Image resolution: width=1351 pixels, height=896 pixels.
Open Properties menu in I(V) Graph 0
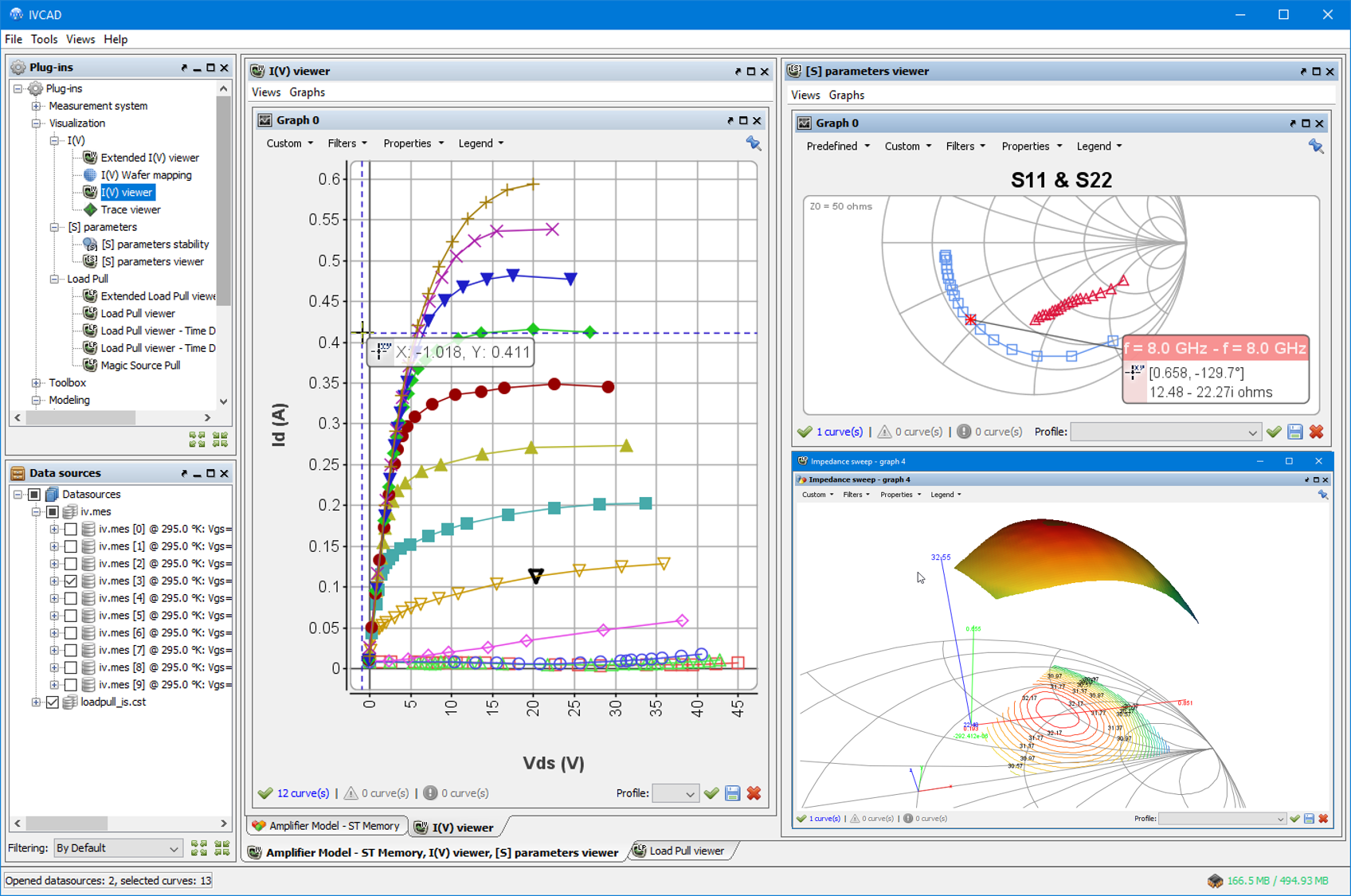click(x=413, y=143)
